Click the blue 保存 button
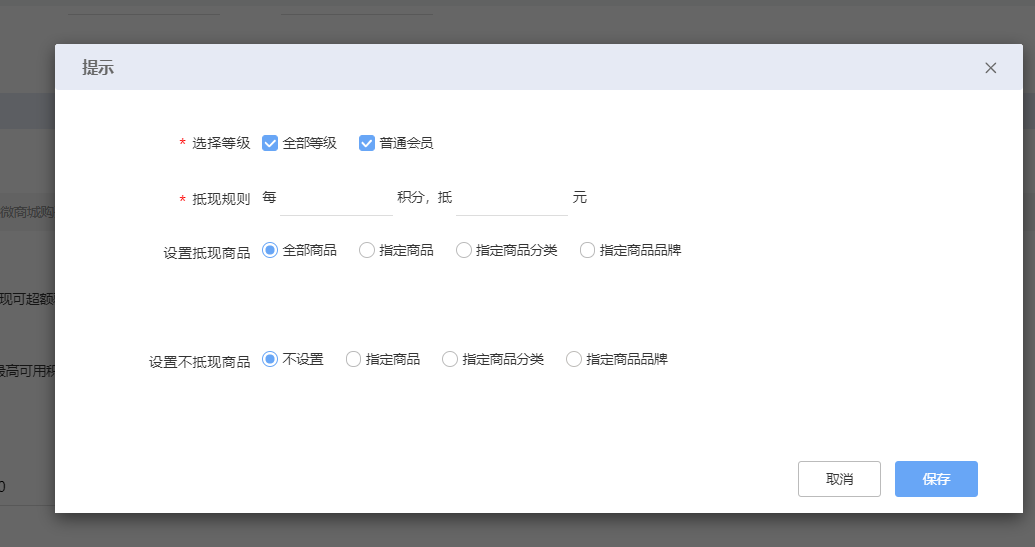This screenshot has width=1035, height=547. [936, 479]
